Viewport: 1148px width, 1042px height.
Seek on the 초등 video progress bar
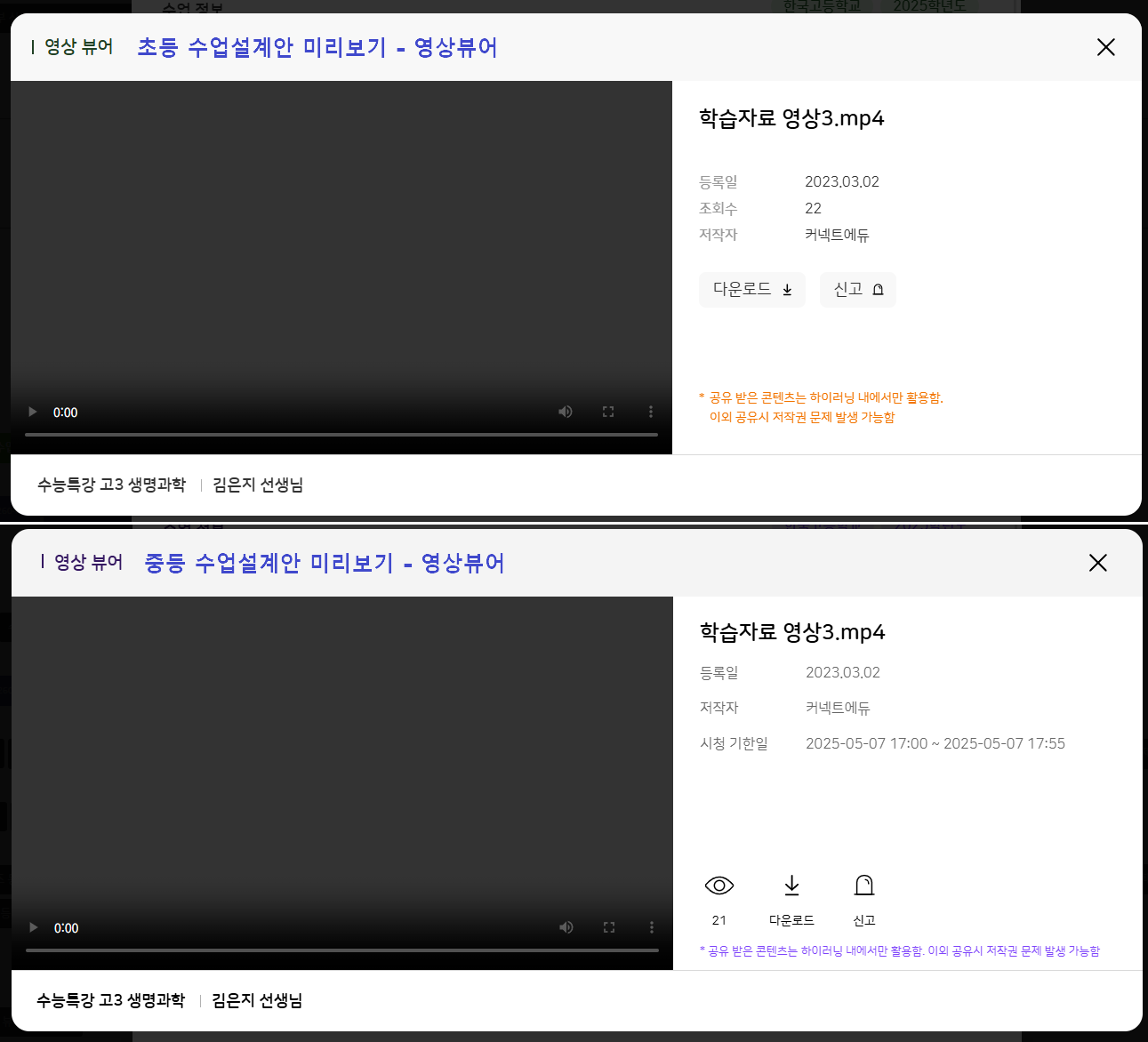pyautogui.click(x=341, y=435)
